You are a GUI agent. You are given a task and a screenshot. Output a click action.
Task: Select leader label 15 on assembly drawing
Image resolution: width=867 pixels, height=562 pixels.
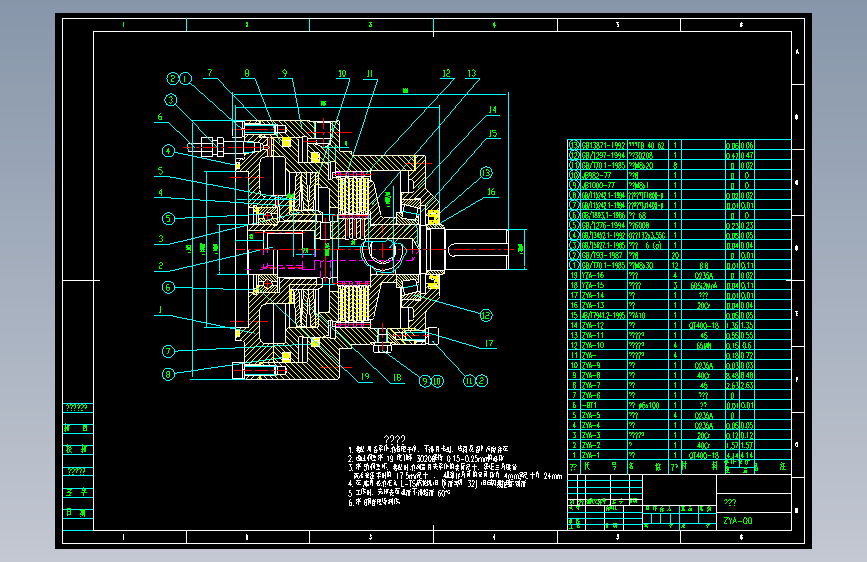click(x=492, y=134)
